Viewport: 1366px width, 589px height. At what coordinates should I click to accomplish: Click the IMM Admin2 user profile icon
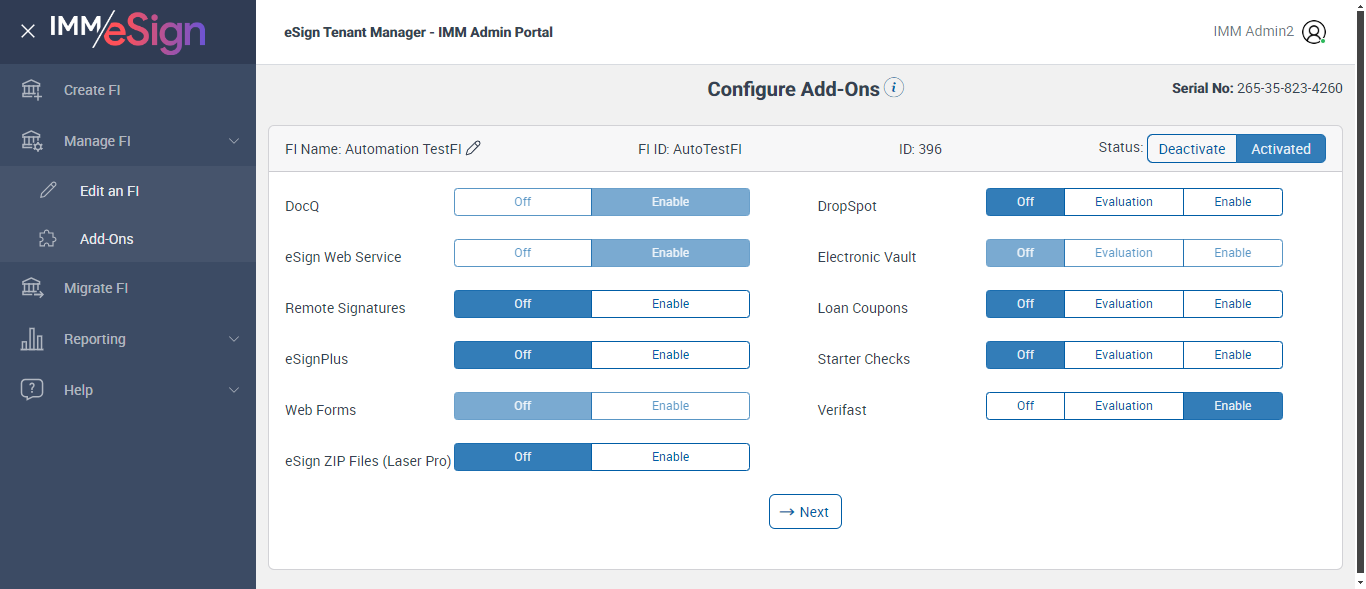[1314, 32]
